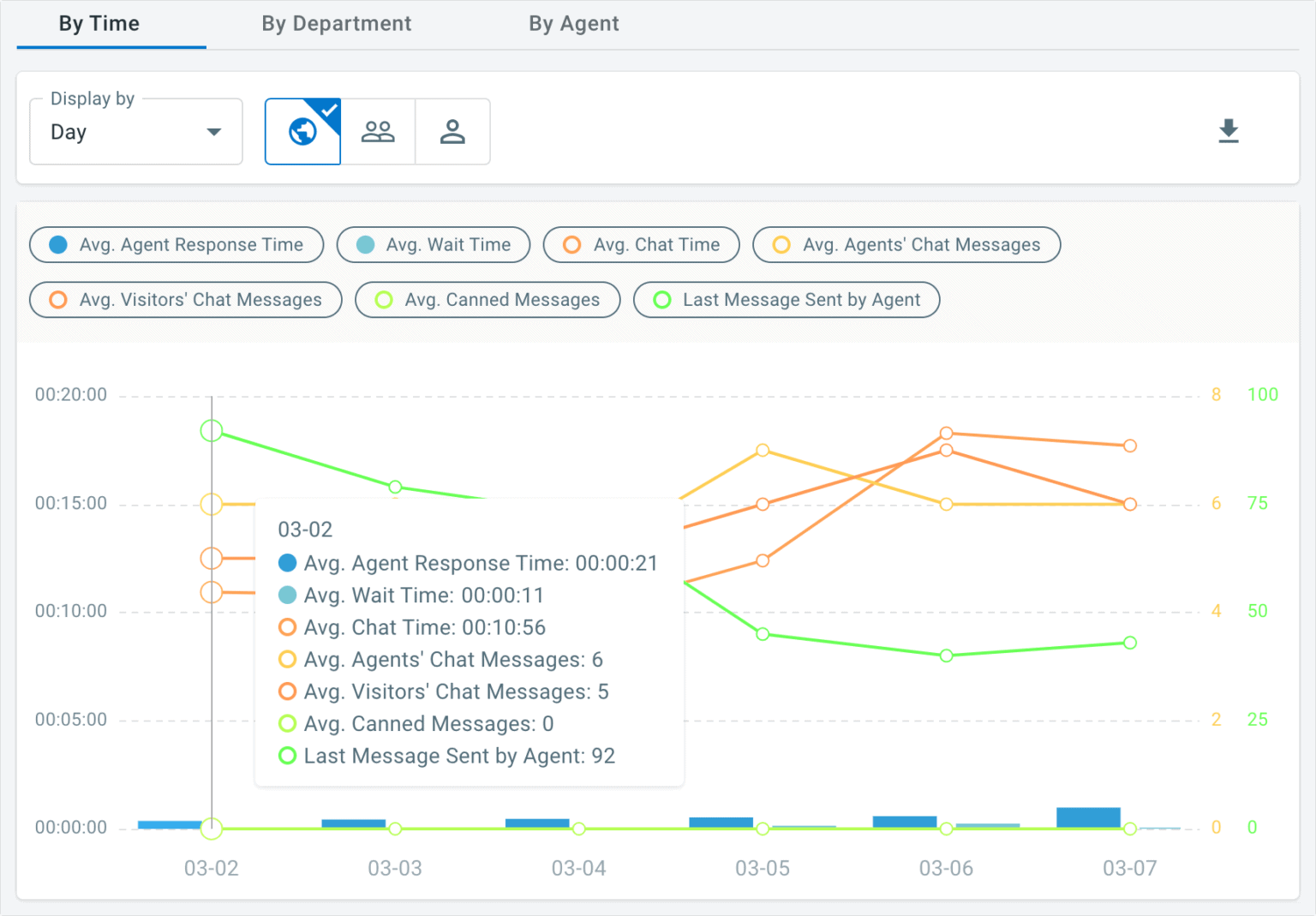This screenshot has height=916, width=1316.
Task: Select the single person view icon
Action: (x=452, y=132)
